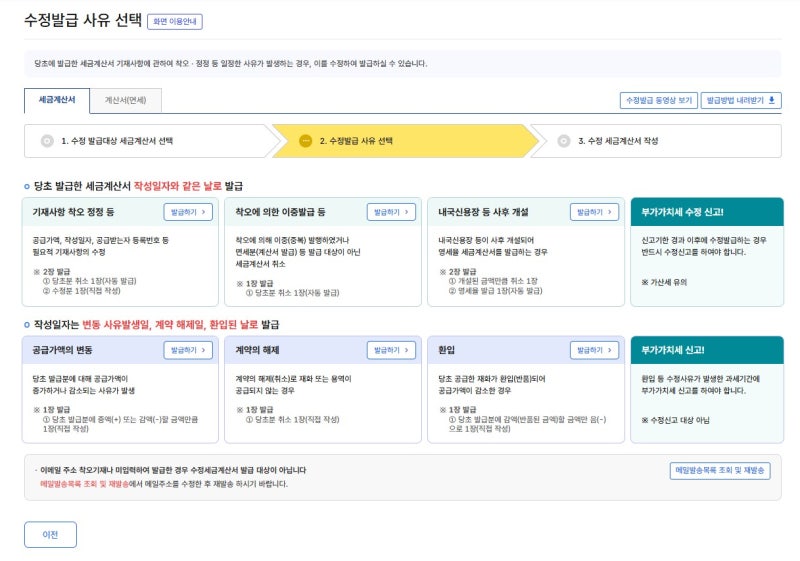Click 발급방법 내려받기 button

(741, 100)
